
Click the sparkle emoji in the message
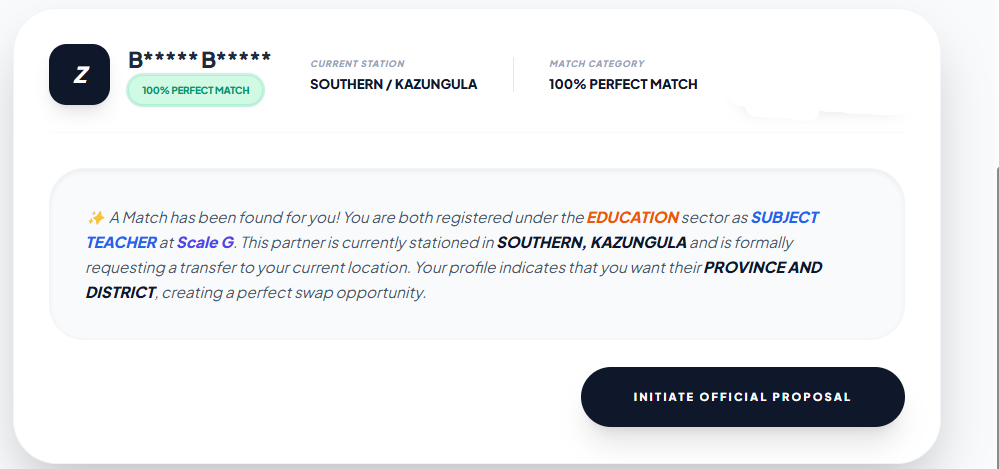pos(96,218)
